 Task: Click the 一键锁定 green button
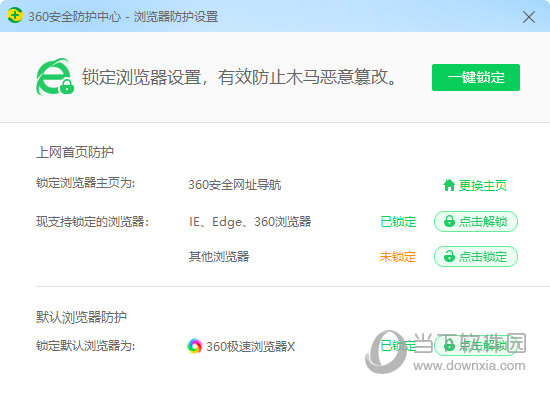[x=476, y=78]
